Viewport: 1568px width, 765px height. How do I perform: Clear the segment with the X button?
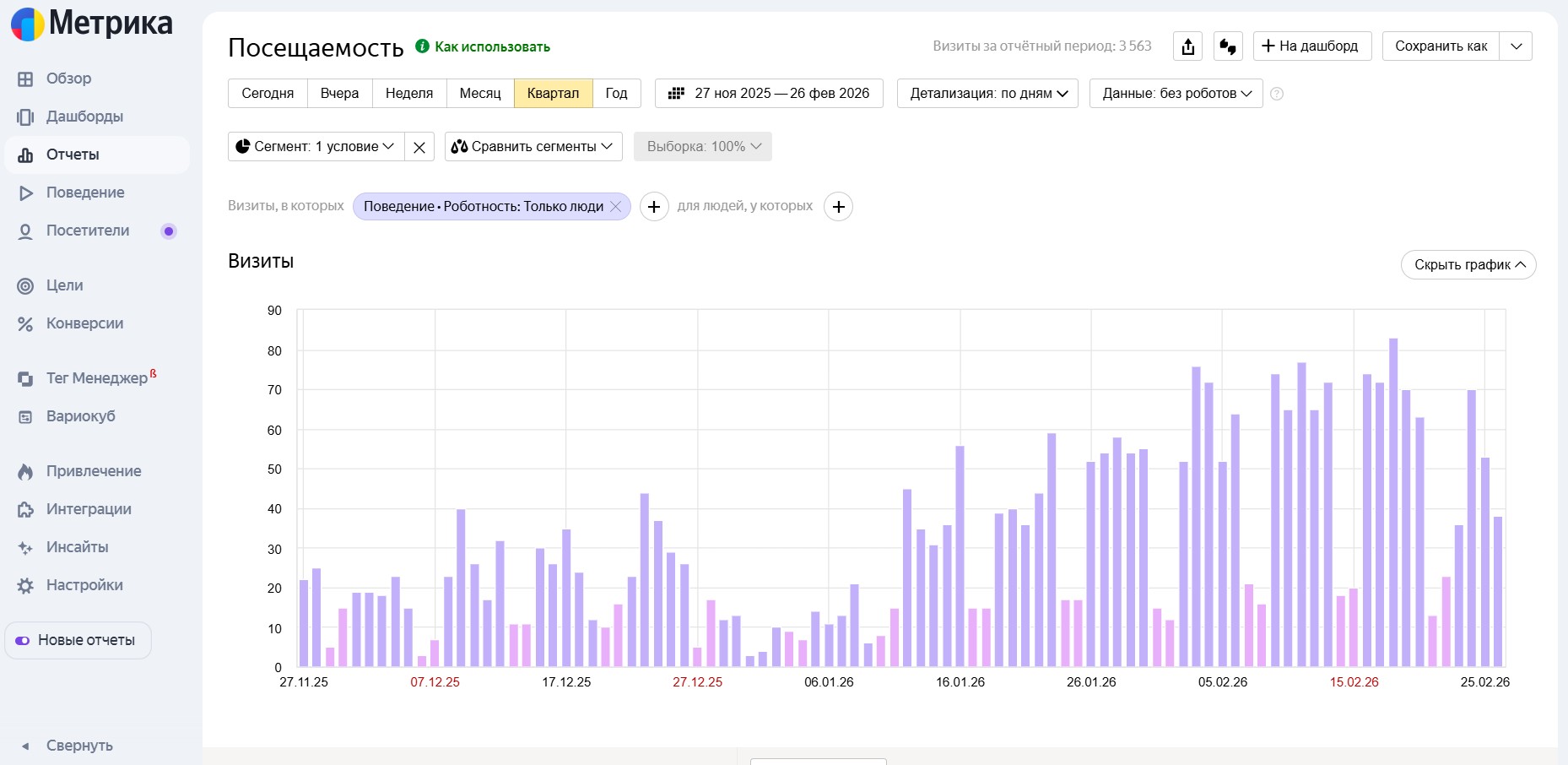click(x=419, y=147)
